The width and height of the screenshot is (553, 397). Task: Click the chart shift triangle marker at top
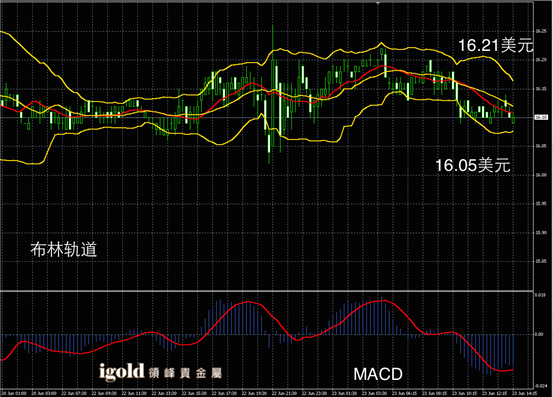pos(378,3)
